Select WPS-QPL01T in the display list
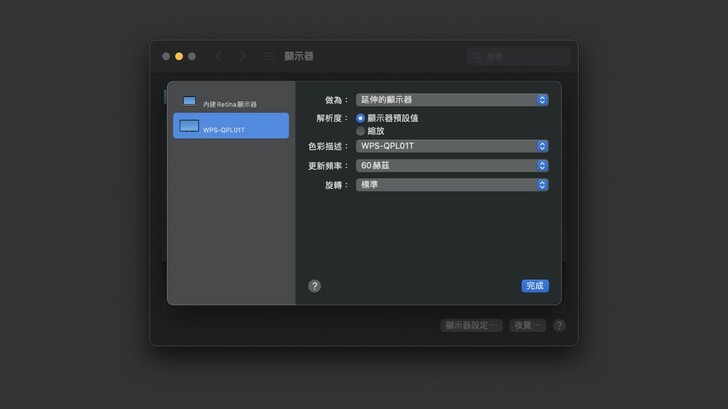The image size is (728, 409). point(231,129)
